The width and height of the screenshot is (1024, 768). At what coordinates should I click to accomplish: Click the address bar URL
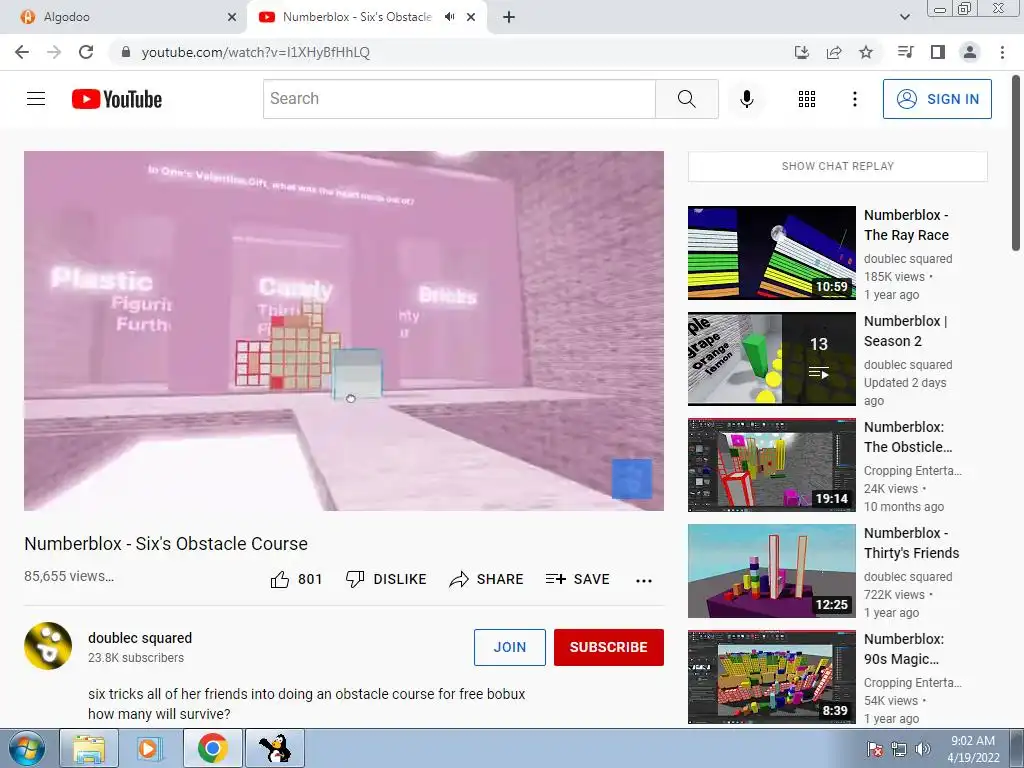tap(256, 52)
